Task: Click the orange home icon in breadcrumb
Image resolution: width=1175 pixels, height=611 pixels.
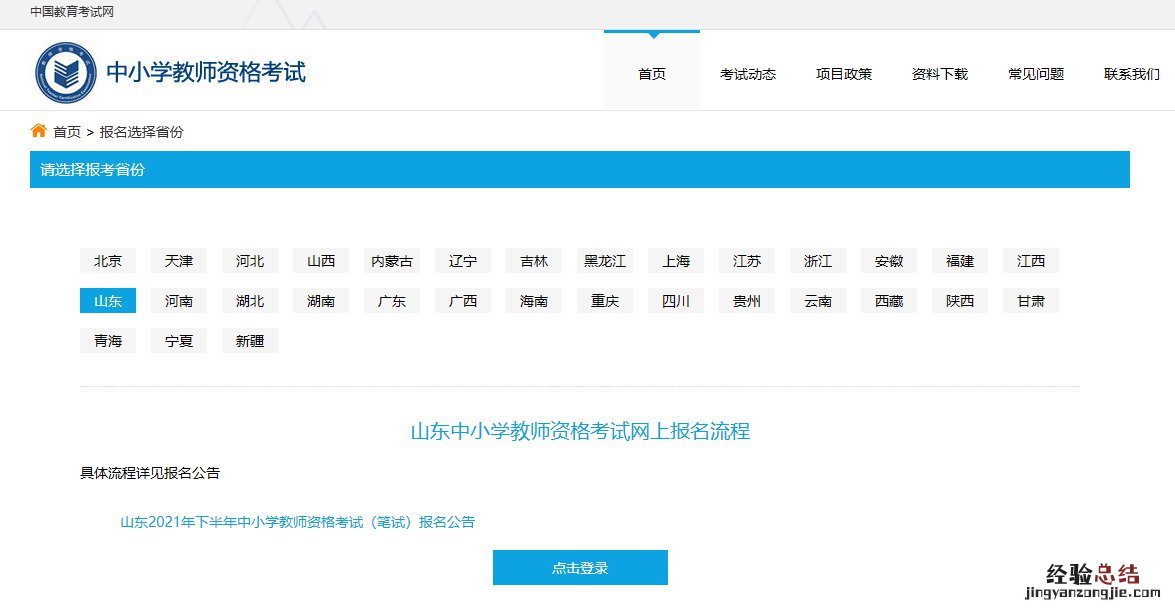Action: click(39, 131)
